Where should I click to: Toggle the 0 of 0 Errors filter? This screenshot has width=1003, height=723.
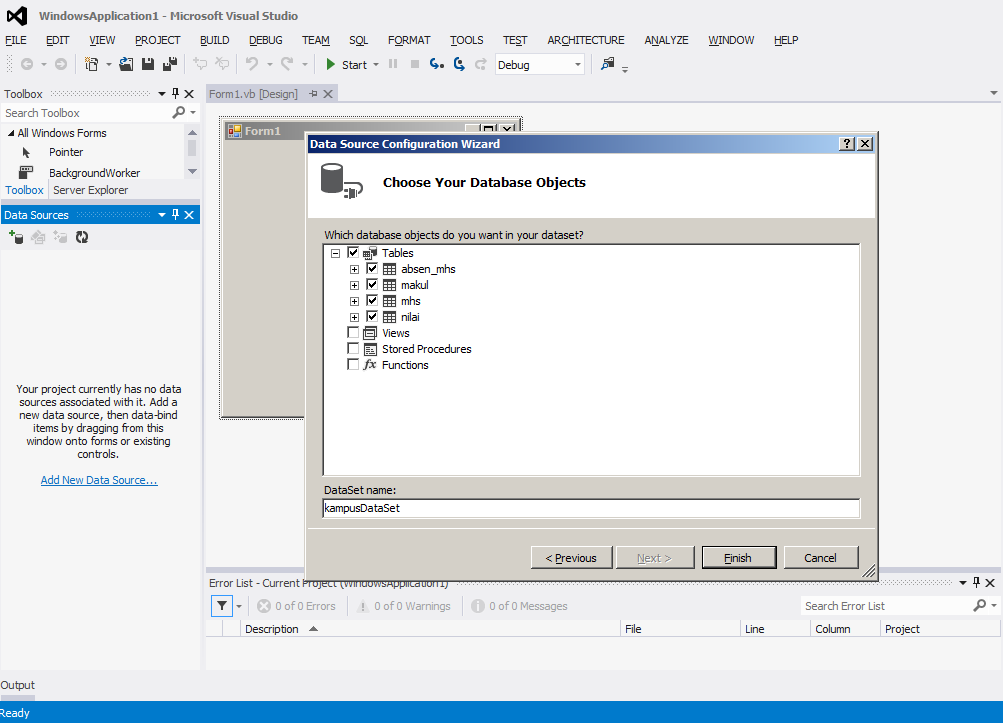click(x=297, y=606)
